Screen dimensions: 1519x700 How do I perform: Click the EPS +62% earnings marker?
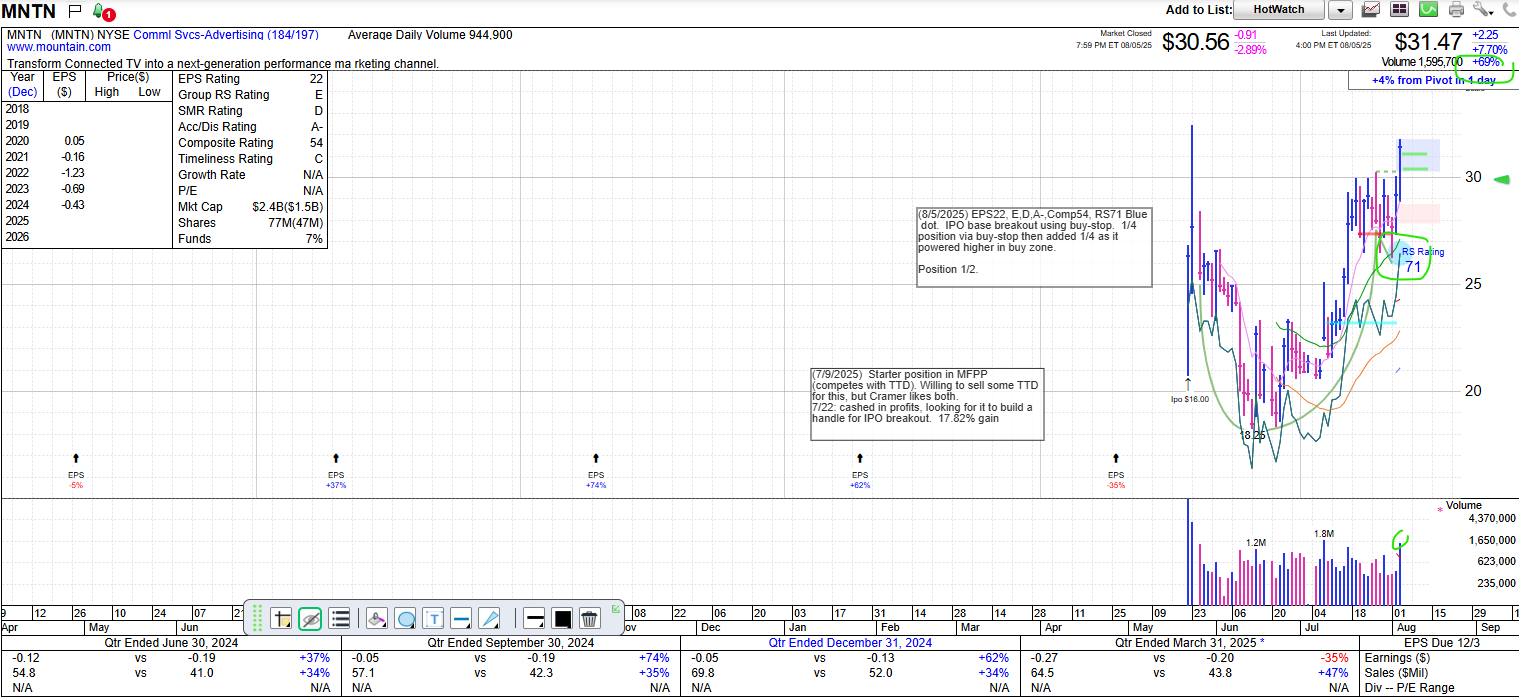point(860,472)
